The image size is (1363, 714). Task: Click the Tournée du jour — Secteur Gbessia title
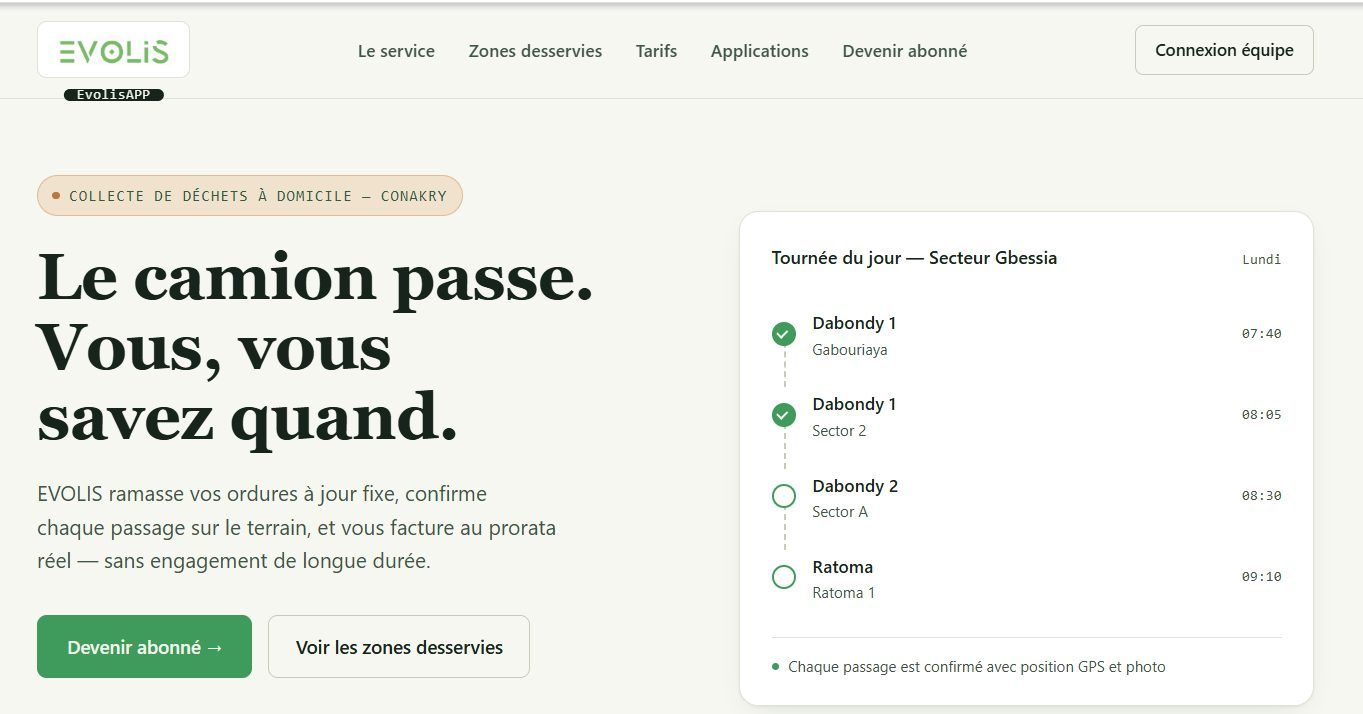pos(914,258)
